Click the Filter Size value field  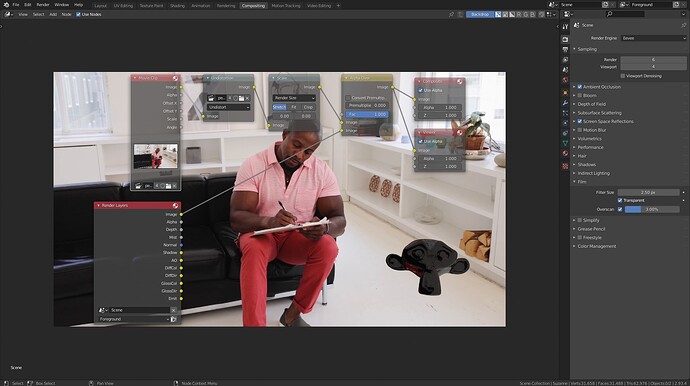tap(649, 192)
